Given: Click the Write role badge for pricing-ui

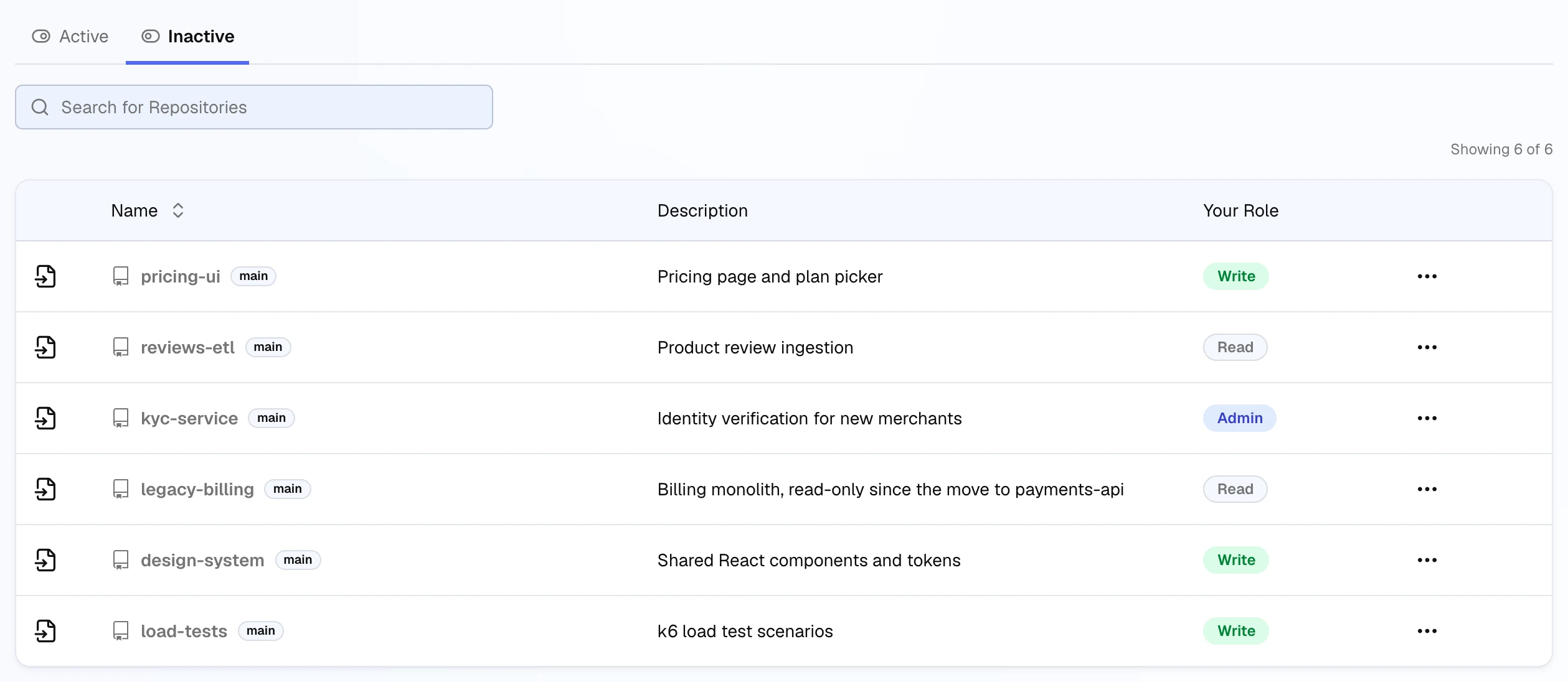Looking at the screenshot, I should (1236, 276).
